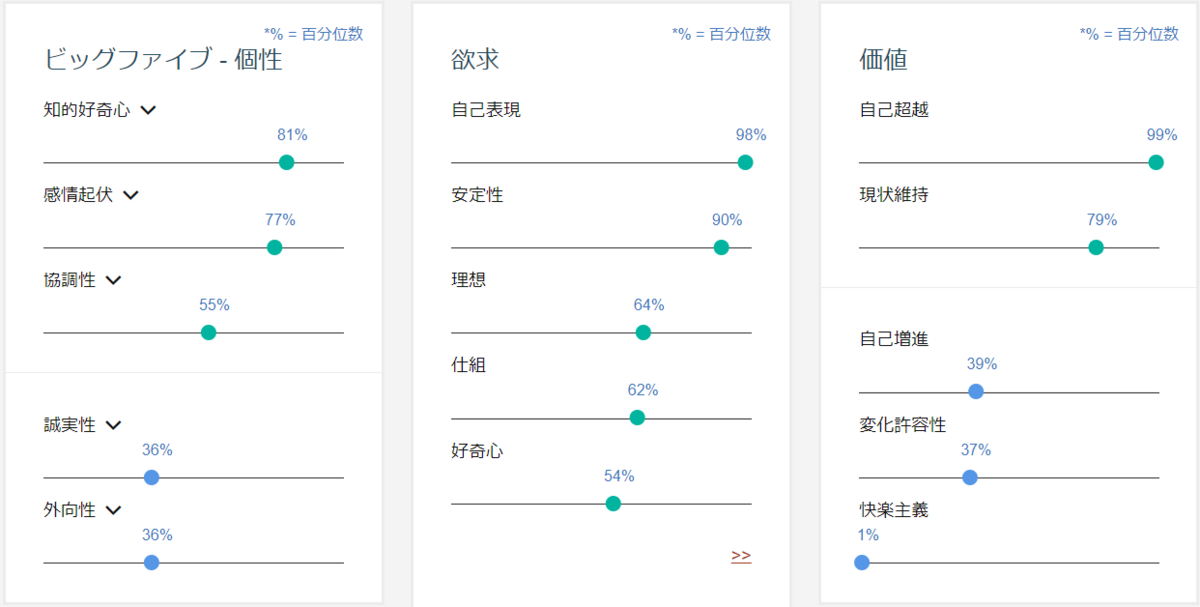The image size is (1200, 607).
Task: Click the 好奇心 54% slider dot
Action: 613,503
